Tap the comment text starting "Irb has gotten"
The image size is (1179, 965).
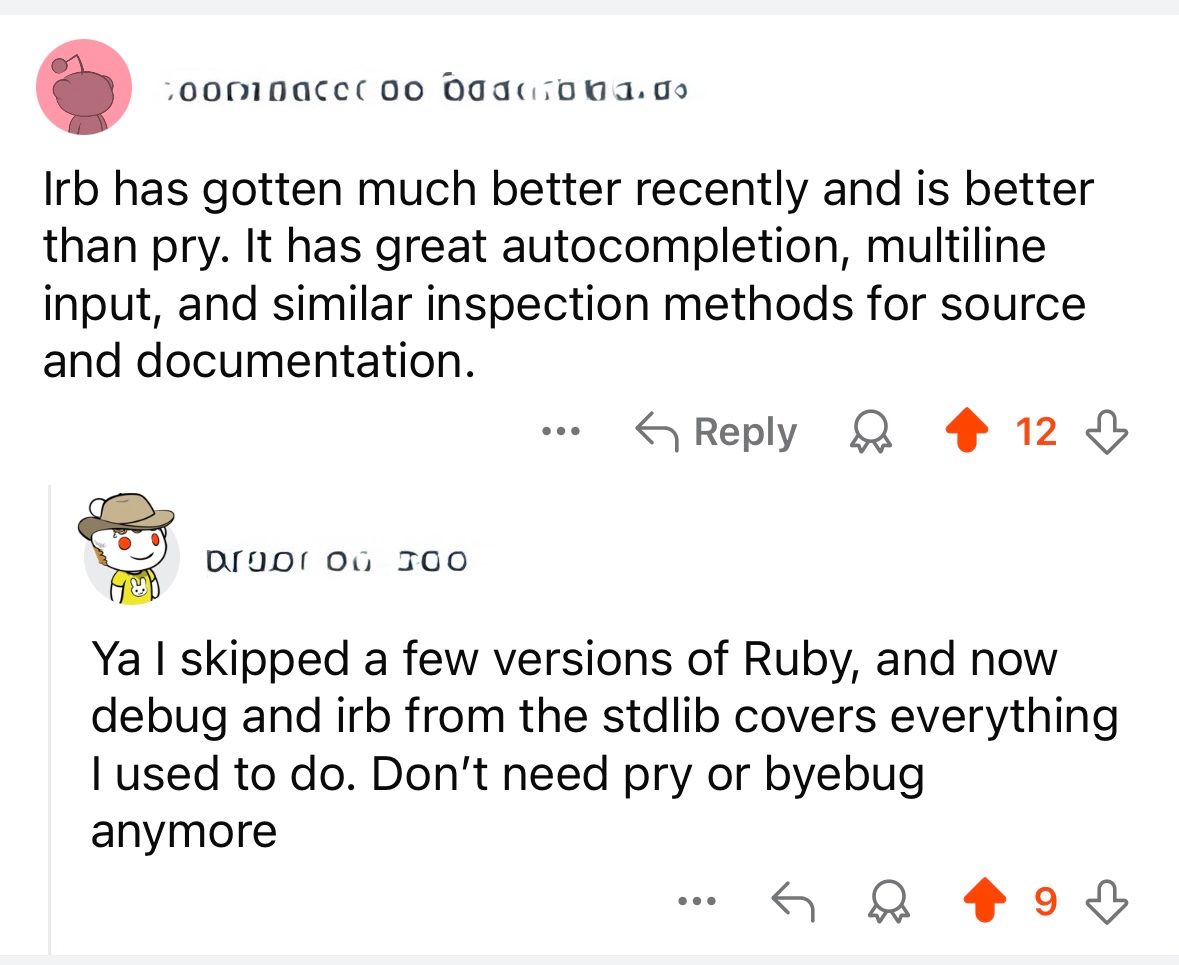pos(565,274)
